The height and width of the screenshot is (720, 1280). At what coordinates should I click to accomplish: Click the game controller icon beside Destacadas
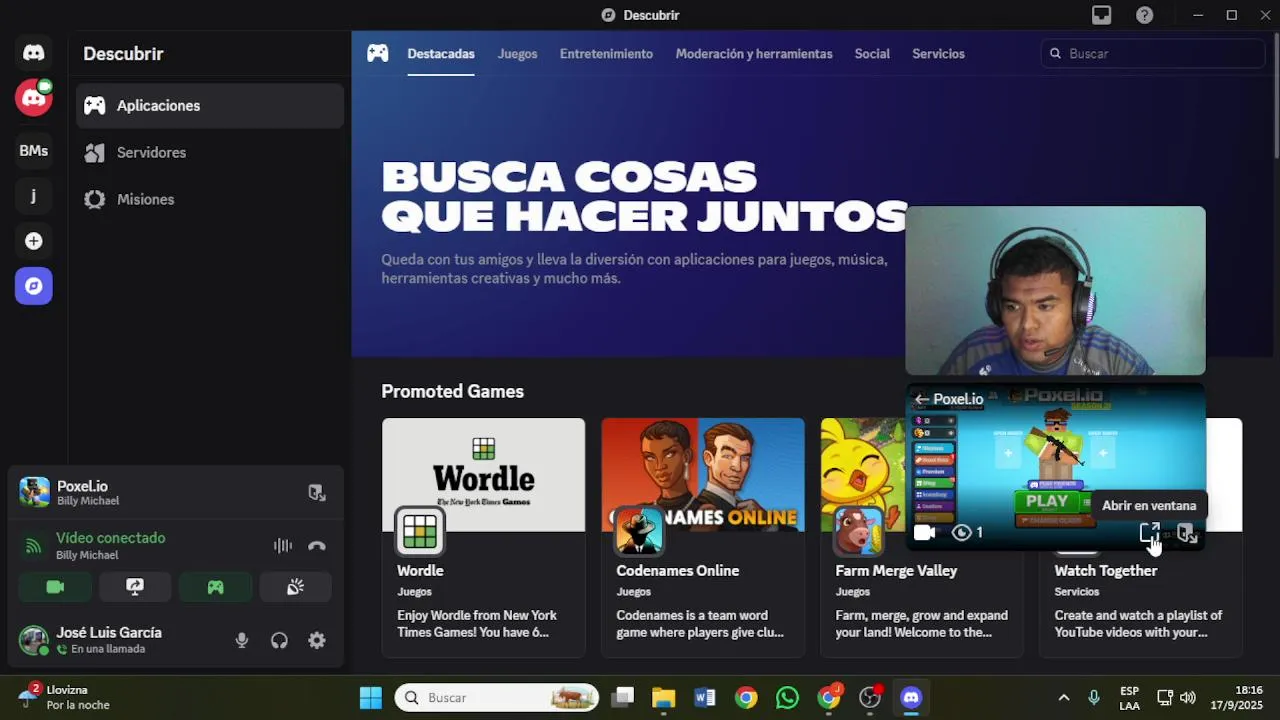click(x=377, y=53)
